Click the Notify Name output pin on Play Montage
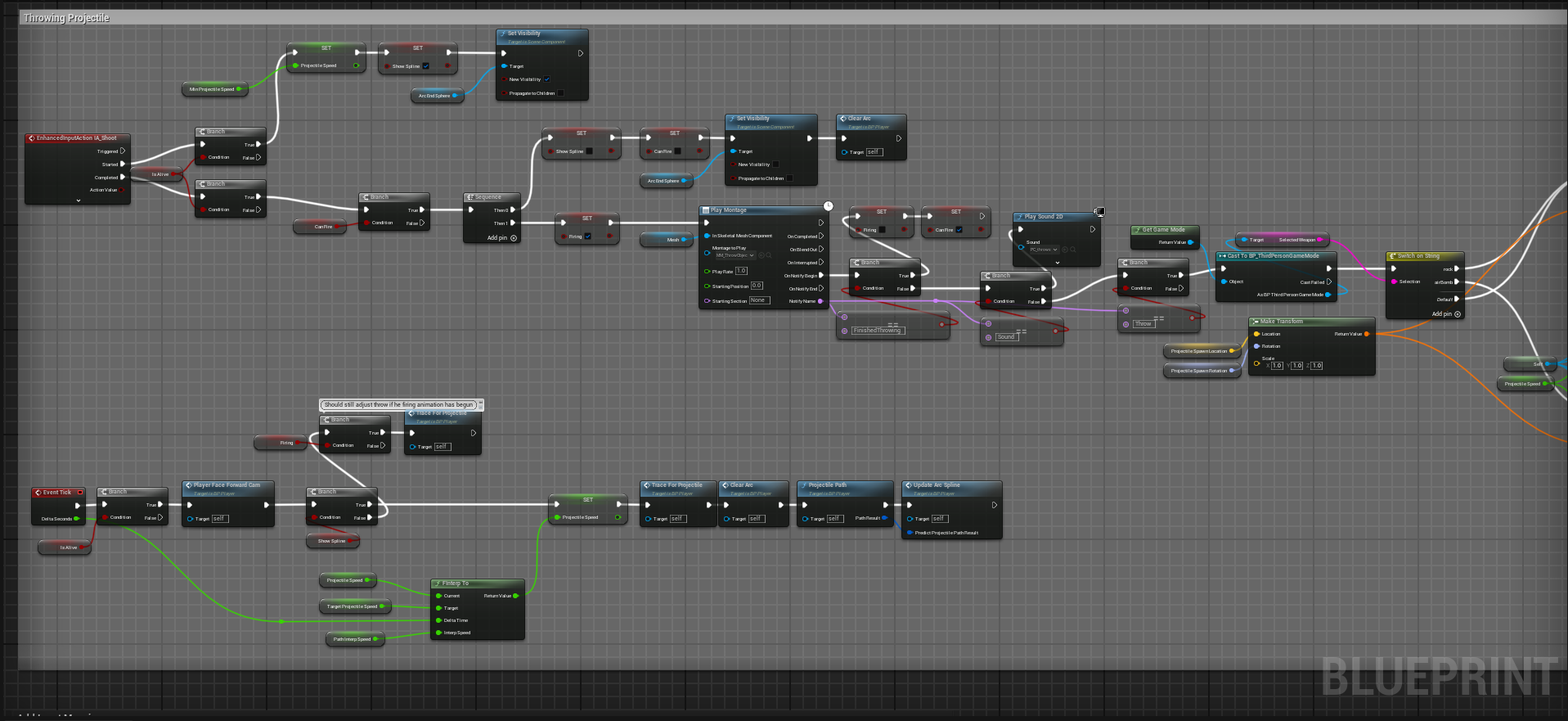 [x=820, y=301]
